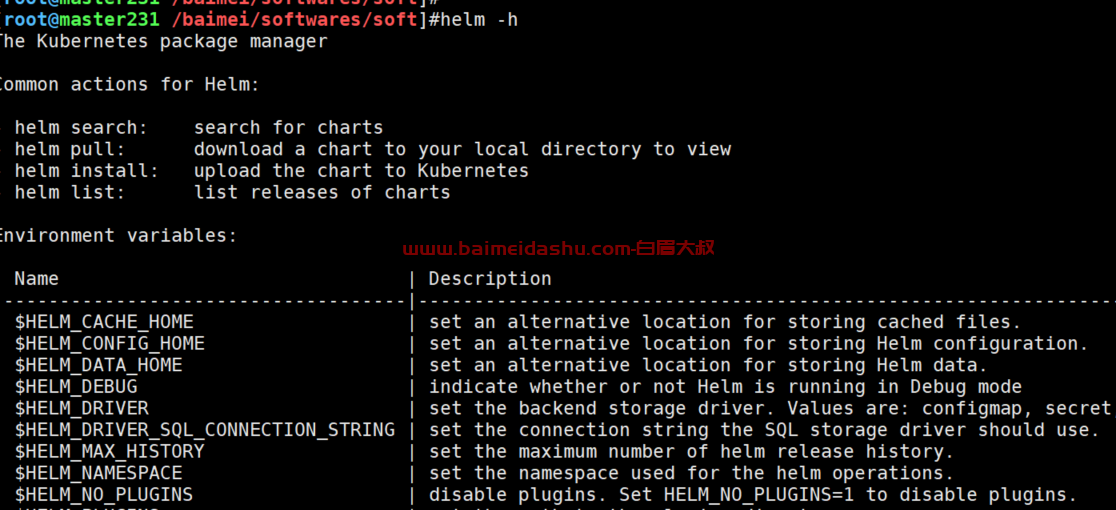Click the 'Description' column header

point(490,279)
